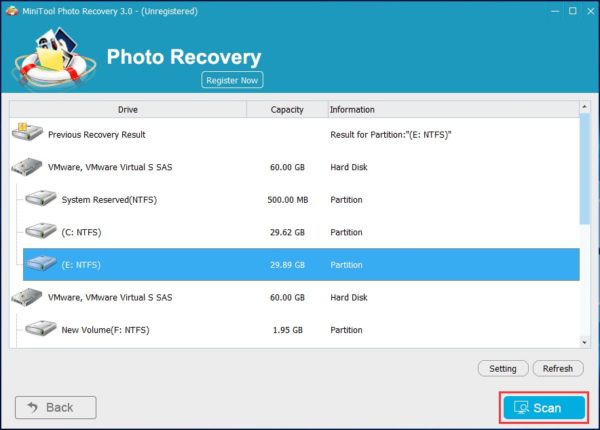Click Register Now

(232, 80)
